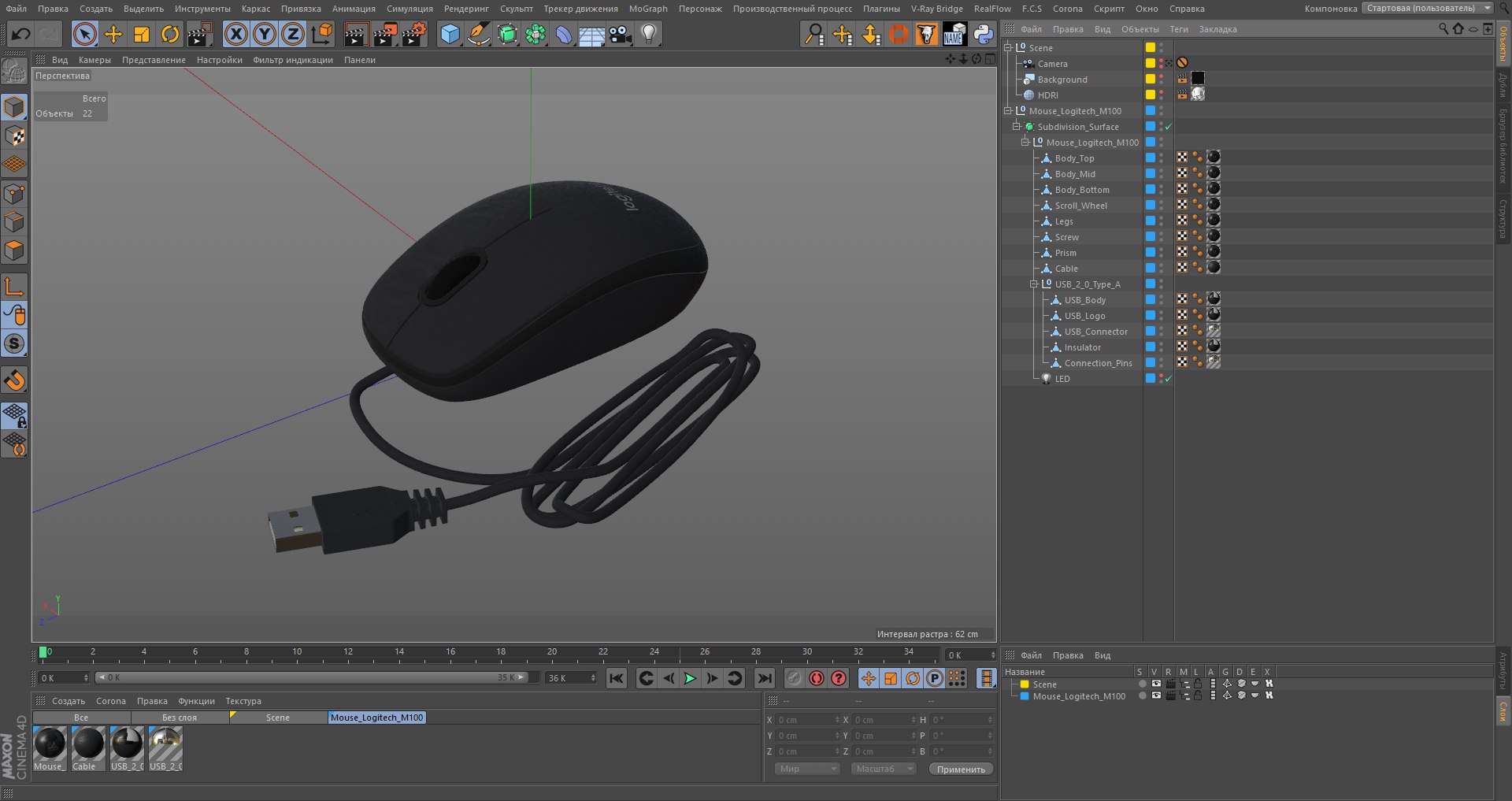Screen dimensions: 1512x801
Task: Click the Python icon in toolbar
Action: [983, 34]
